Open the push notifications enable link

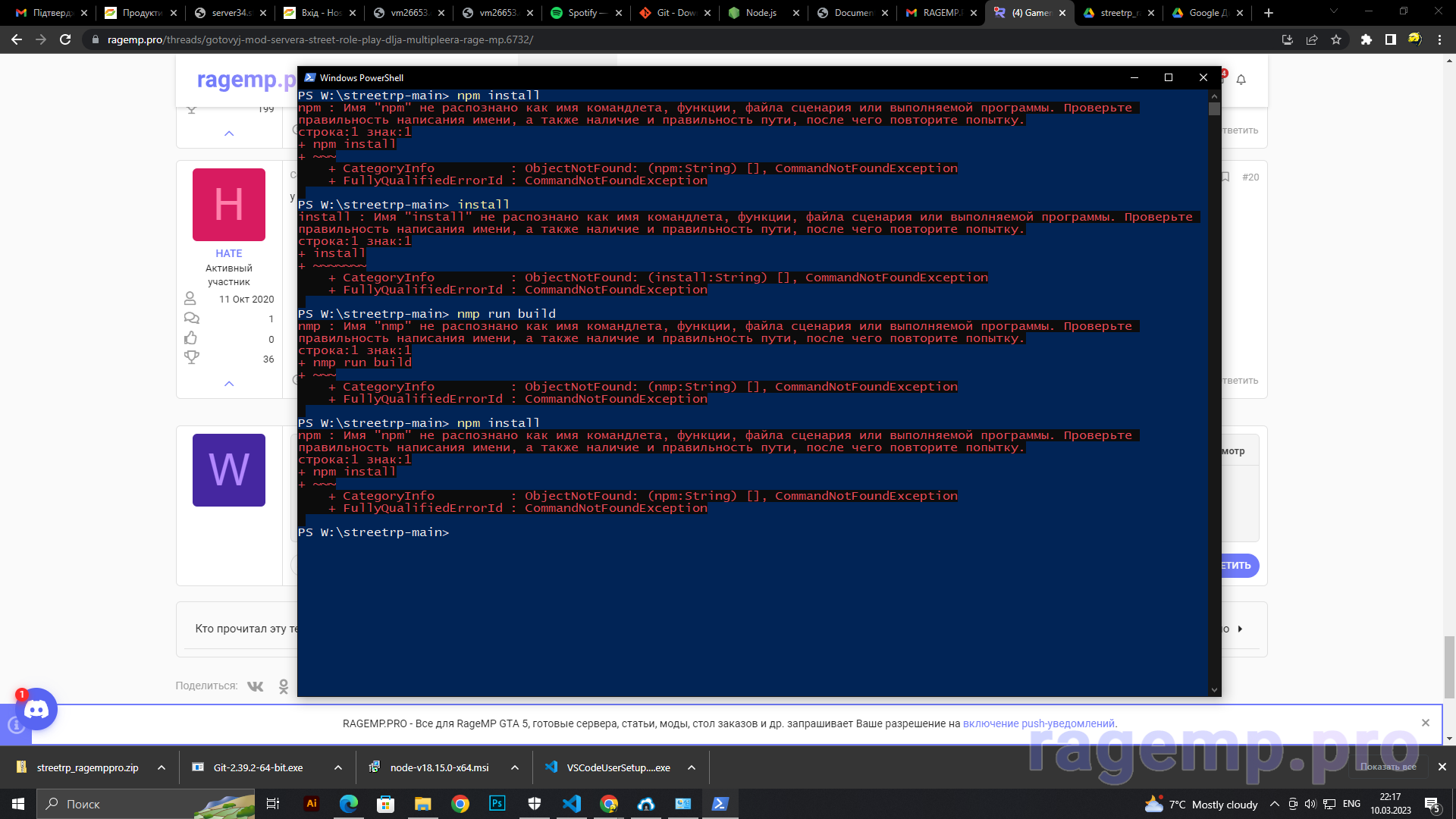coord(1038,723)
